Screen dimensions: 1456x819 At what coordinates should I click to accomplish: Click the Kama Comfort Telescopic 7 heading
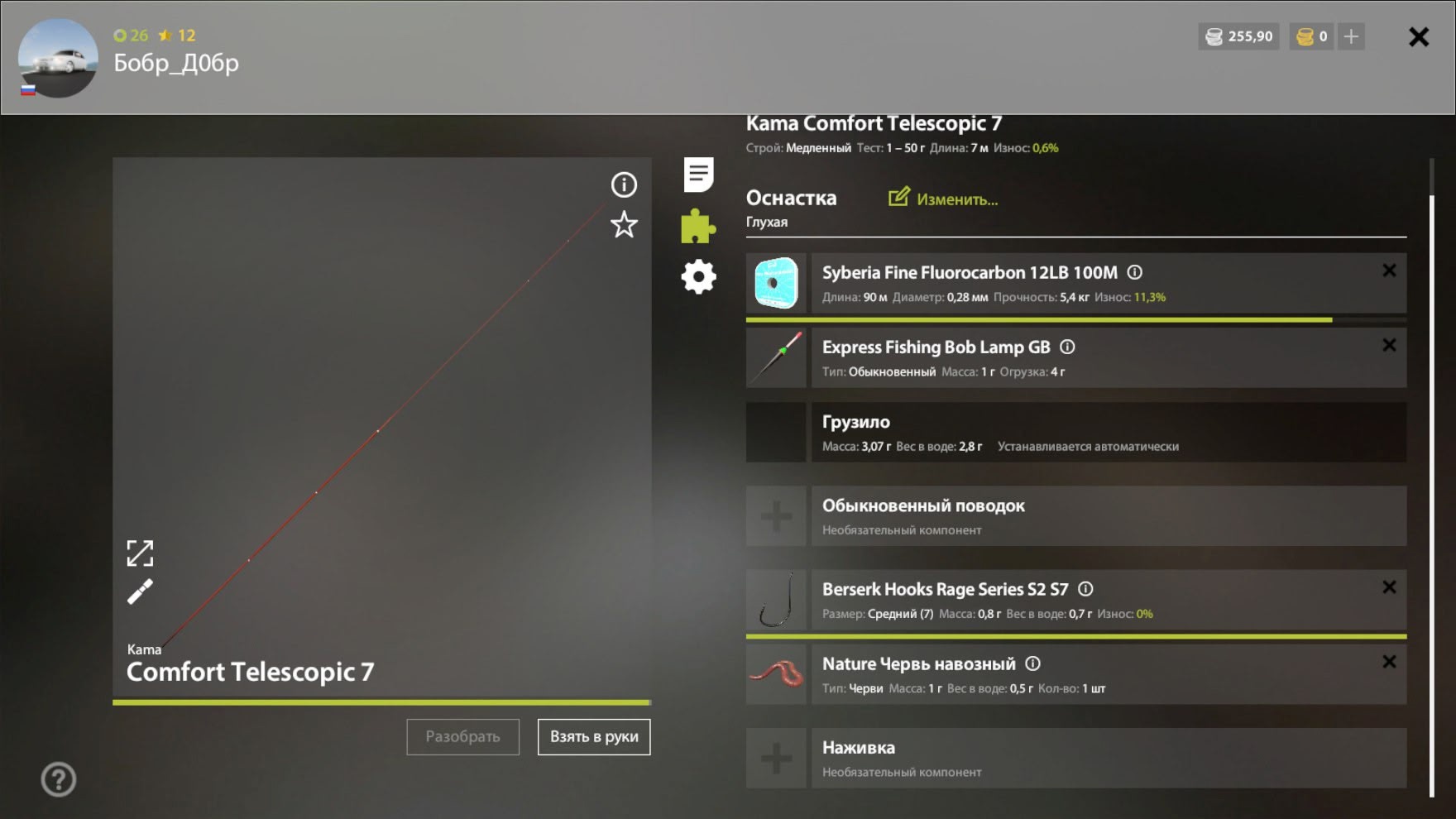click(x=874, y=123)
